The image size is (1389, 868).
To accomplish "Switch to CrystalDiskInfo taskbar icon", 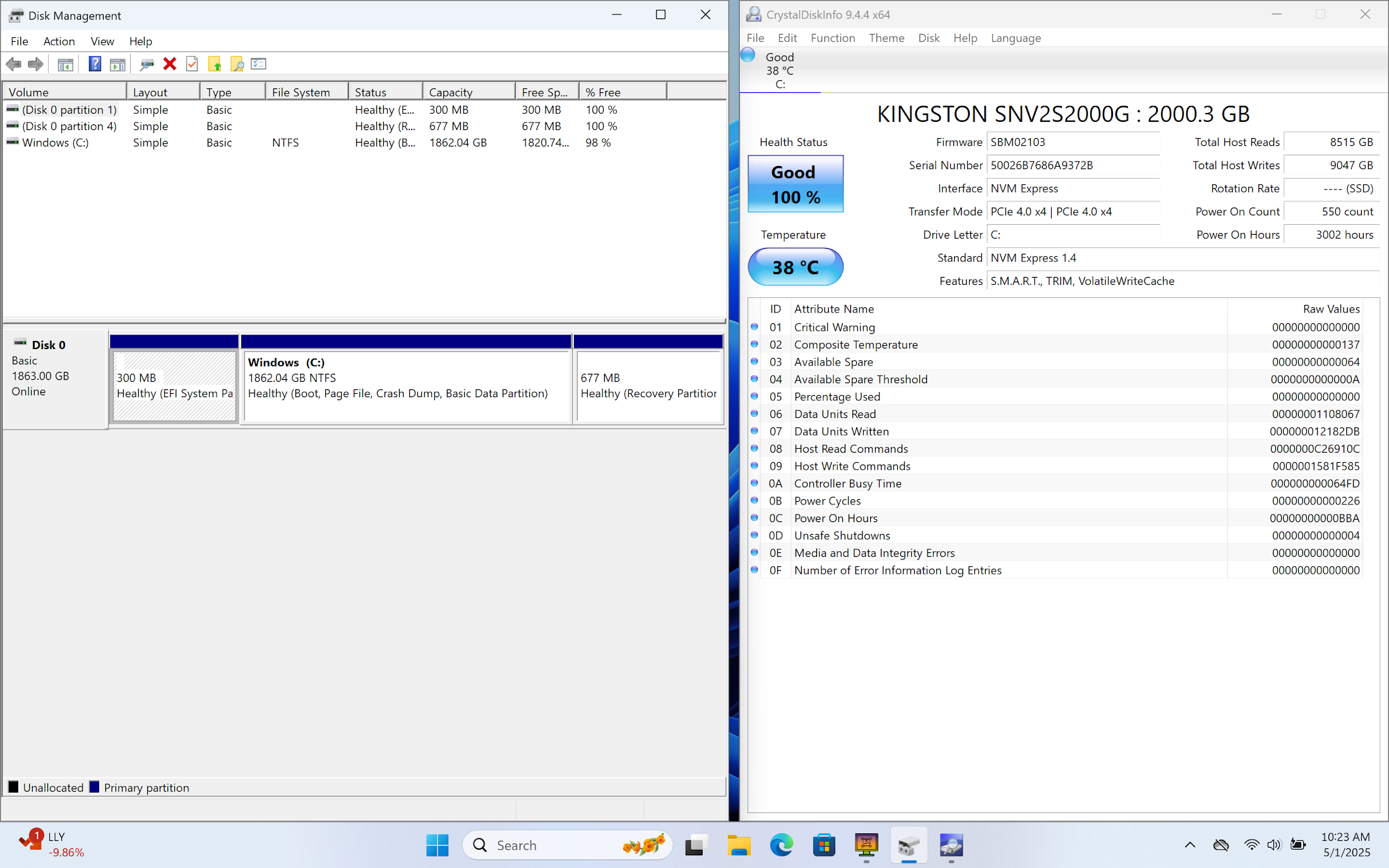I will [951, 845].
